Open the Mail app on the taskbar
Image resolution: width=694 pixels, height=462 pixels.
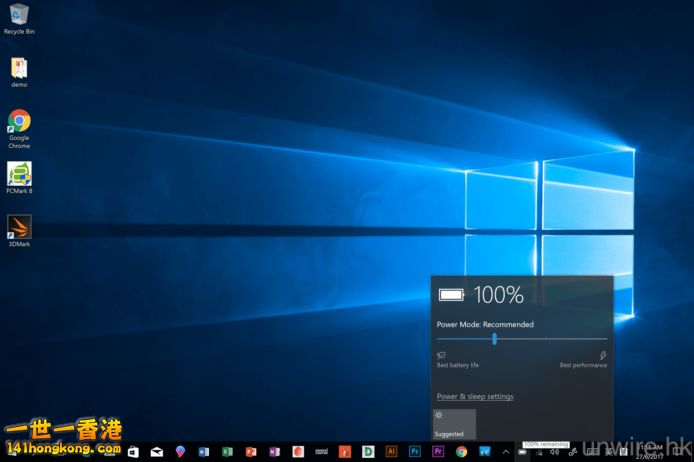[157, 452]
